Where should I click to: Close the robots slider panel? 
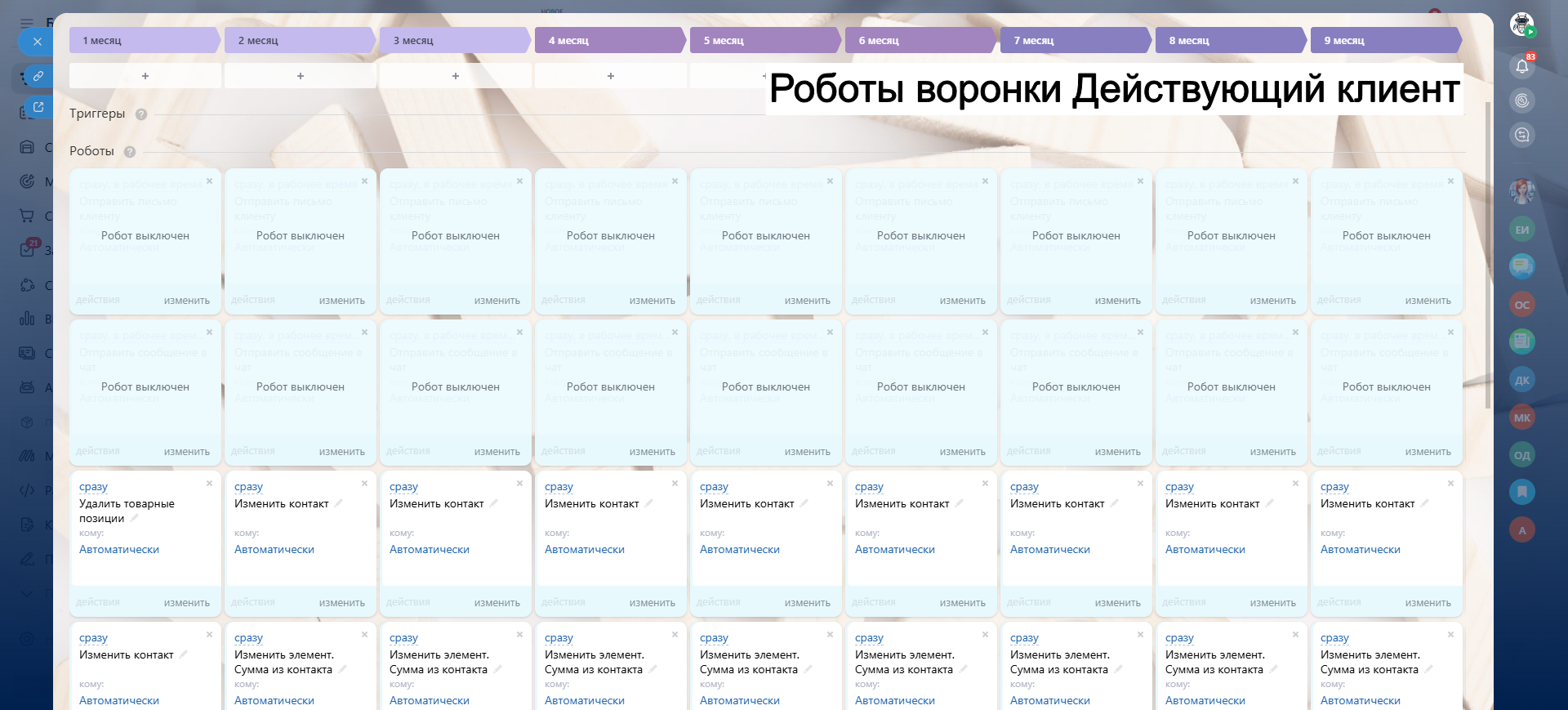[x=37, y=42]
